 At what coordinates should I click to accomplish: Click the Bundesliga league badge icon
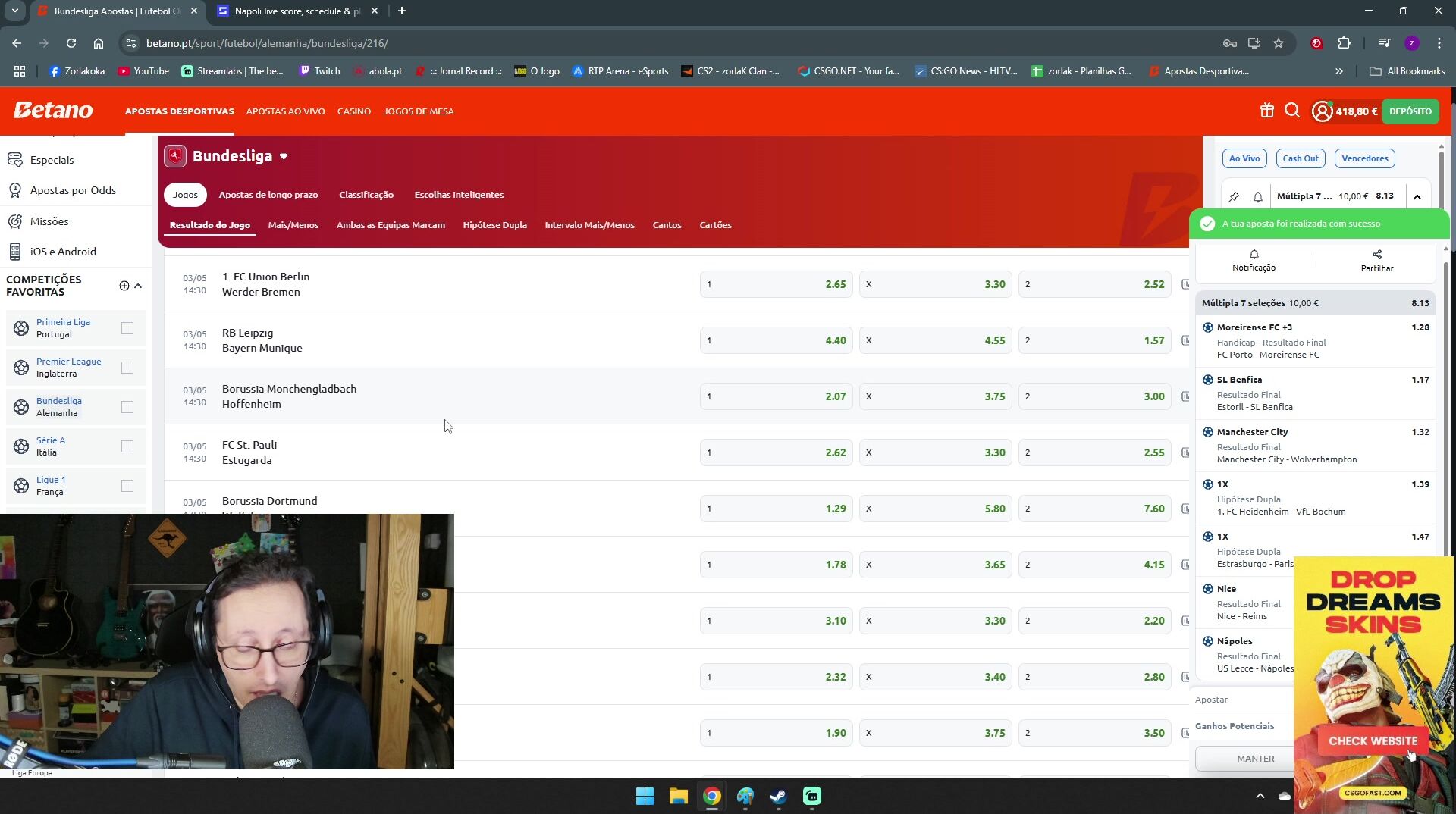pyautogui.click(x=175, y=156)
